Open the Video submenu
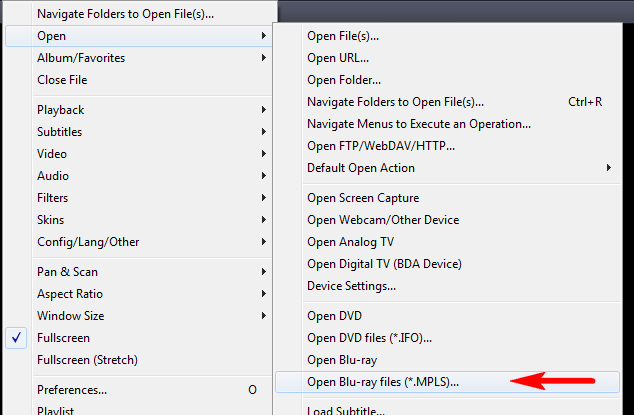Viewport: 634px width, 415px height. pyautogui.click(x=138, y=154)
